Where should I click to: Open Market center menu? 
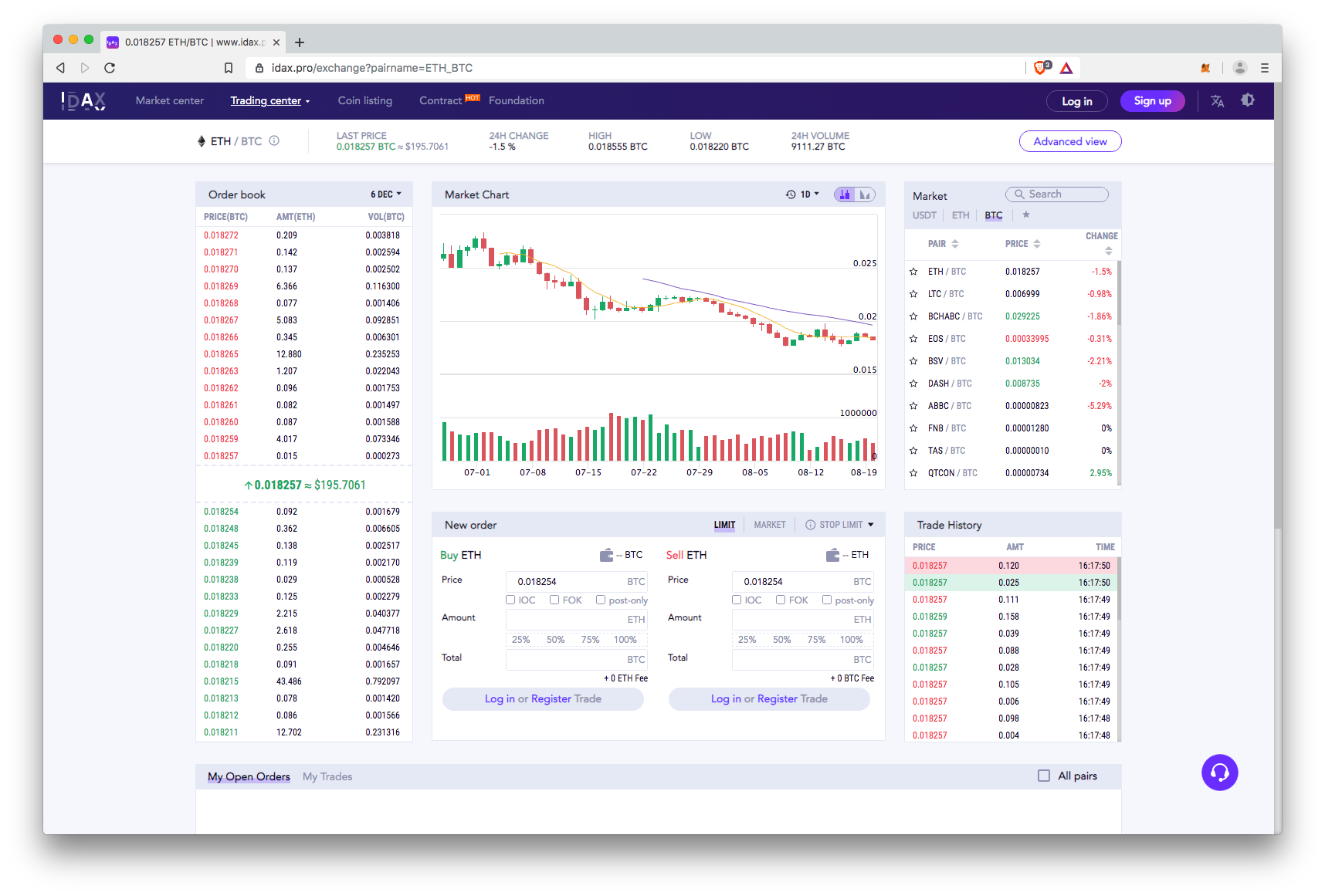point(170,101)
